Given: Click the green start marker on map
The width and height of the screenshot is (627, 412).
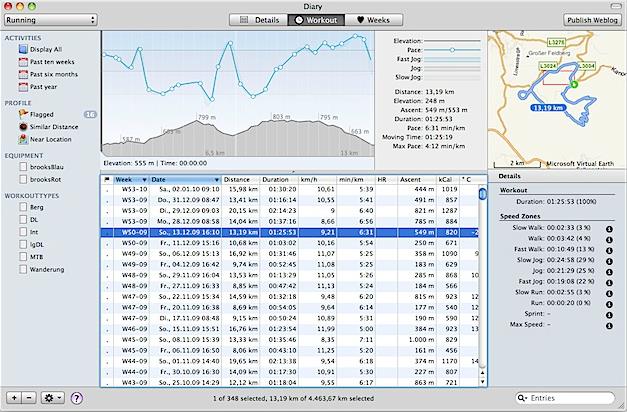Looking at the screenshot, I should point(574,84).
